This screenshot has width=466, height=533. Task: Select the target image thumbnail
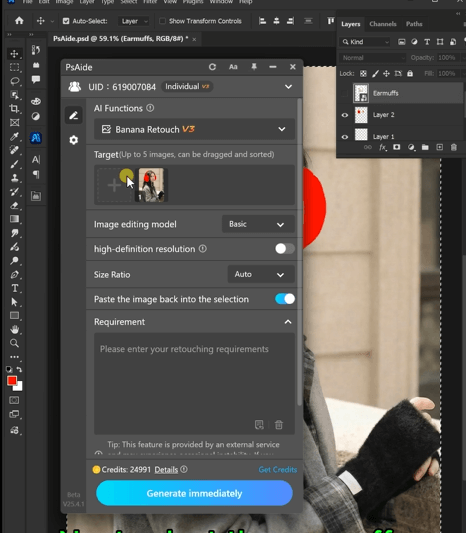tap(151, 185)
